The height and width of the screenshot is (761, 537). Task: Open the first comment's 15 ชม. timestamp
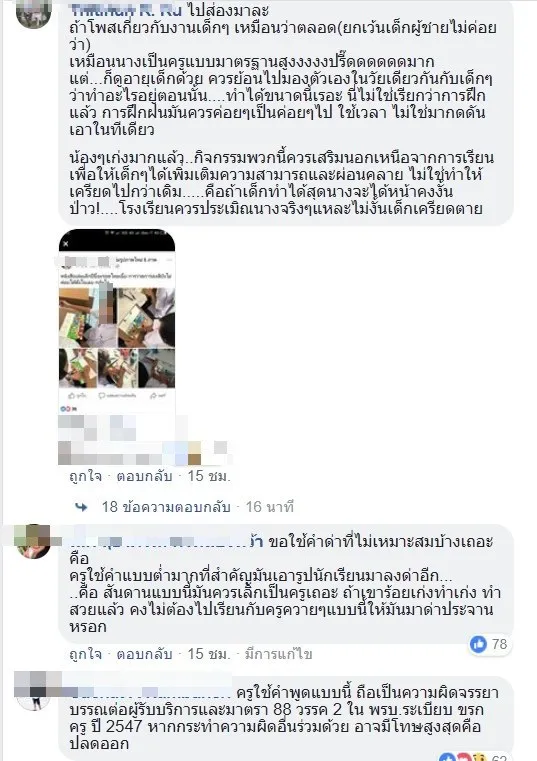pos(209,476)
